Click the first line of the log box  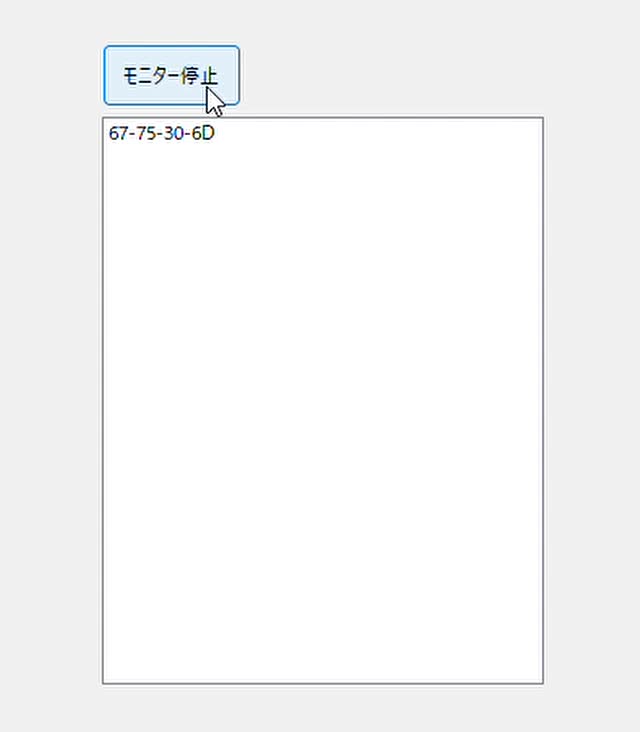click(162, 134)
